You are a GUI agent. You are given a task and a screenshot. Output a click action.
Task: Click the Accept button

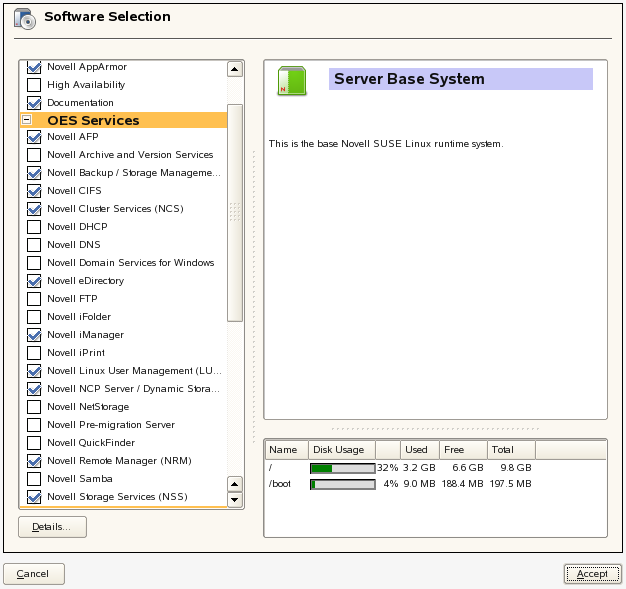click(x=592, y=574)
